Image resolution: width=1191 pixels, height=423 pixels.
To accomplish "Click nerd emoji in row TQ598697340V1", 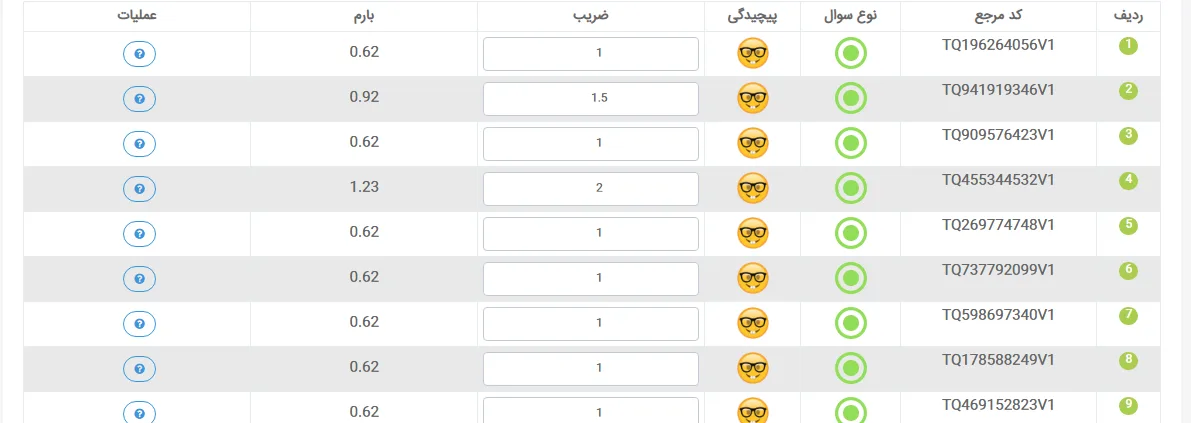I will point(753,324).
